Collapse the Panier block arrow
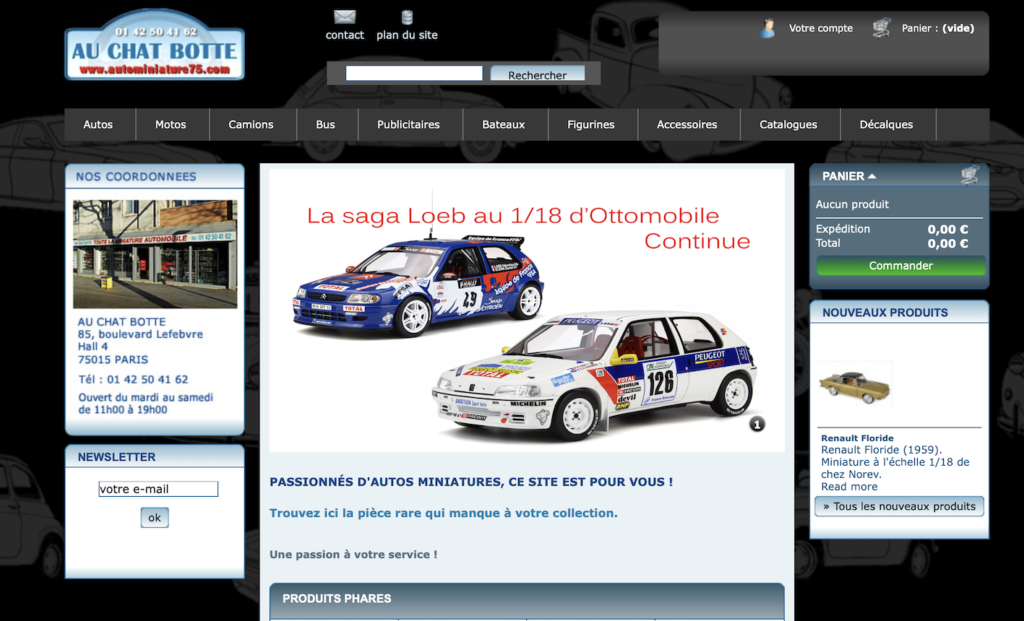This screenshot has width=1024, height=621. [x=872, y=176]
